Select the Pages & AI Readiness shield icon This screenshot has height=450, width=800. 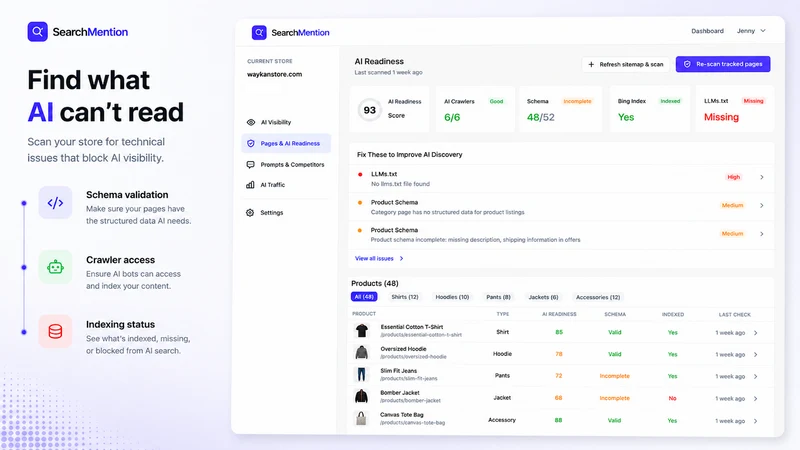click(251, 143)
